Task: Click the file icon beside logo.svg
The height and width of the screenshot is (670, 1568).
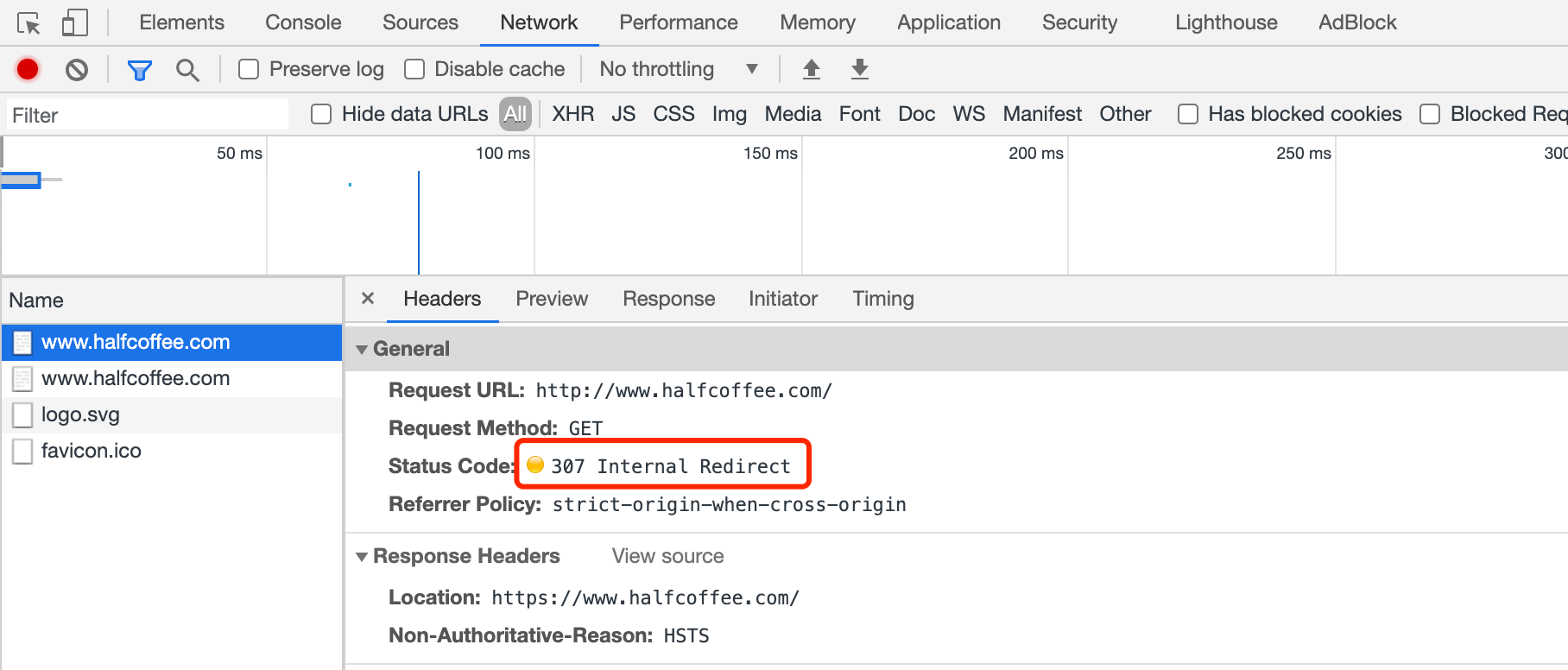Action: [x=22, y=415]
